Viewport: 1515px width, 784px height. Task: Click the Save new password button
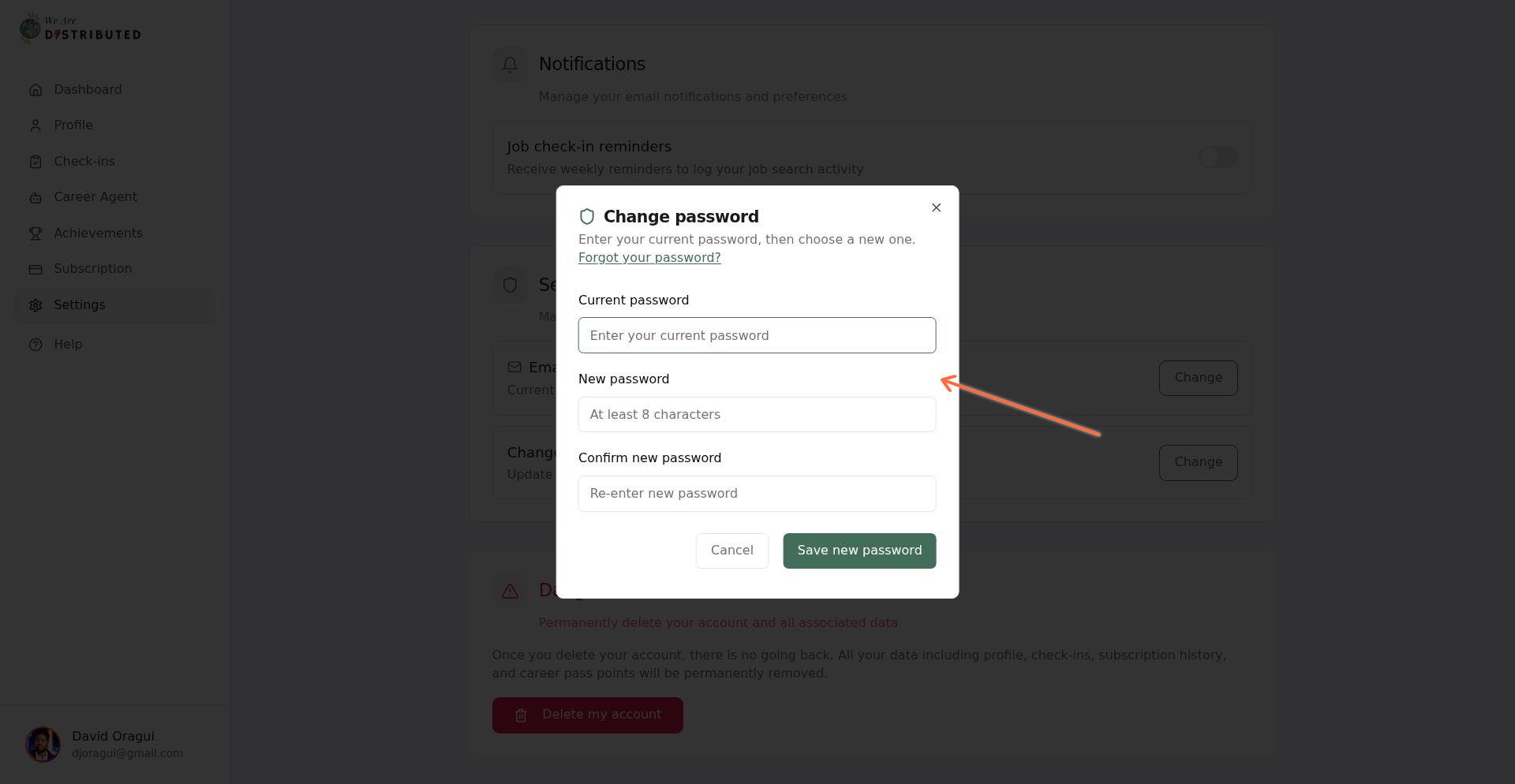pyautogui.click(x=859, y=551)
